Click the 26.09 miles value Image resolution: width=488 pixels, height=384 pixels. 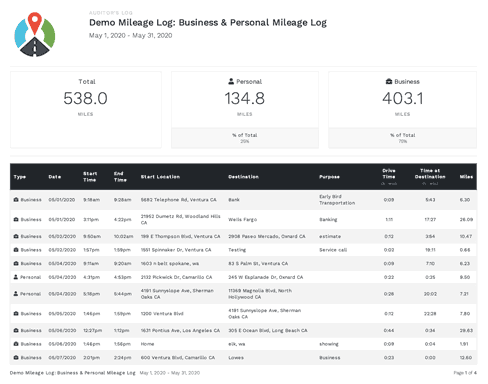point(466,219)
